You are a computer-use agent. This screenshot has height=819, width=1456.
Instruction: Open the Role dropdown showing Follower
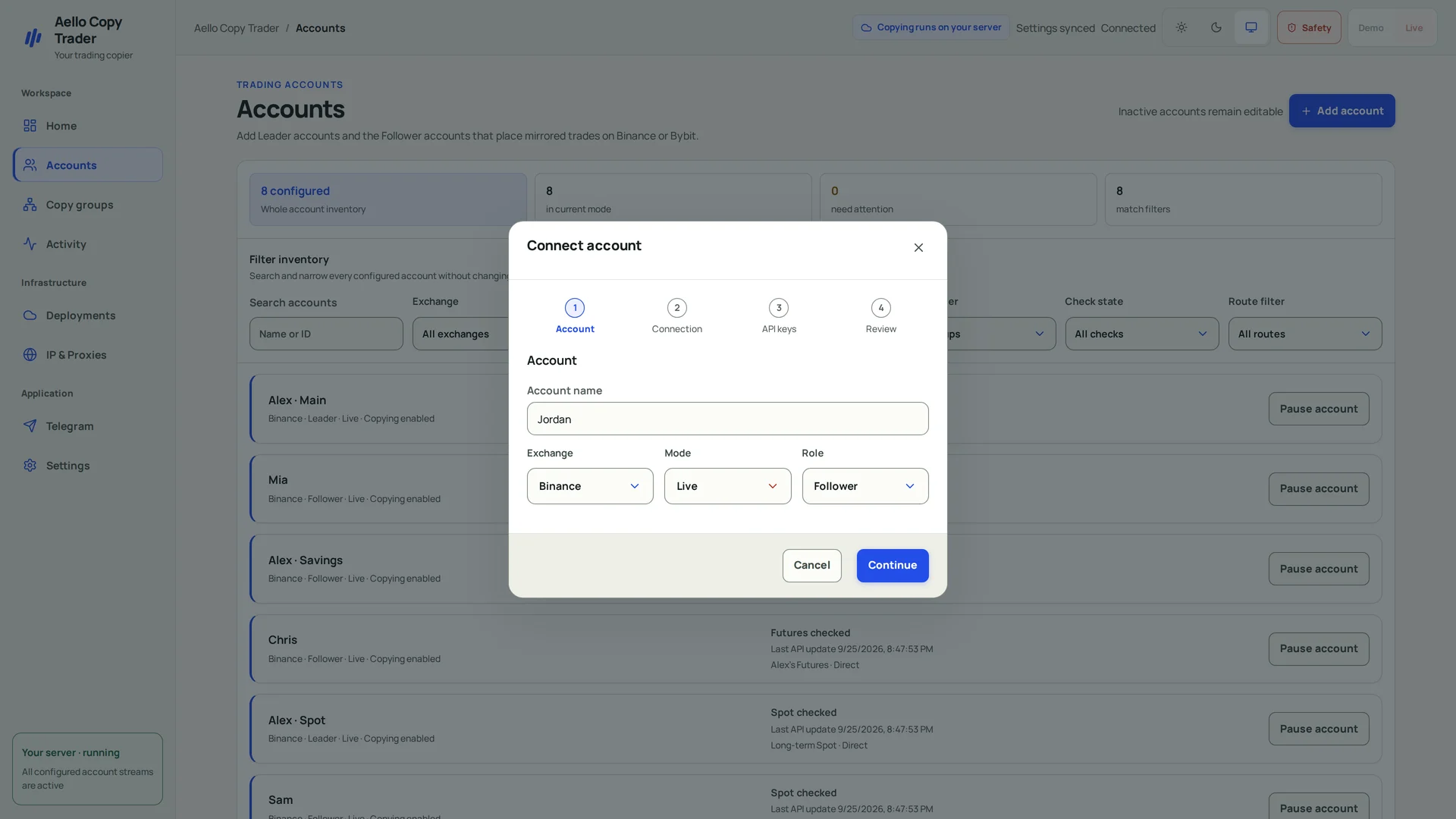[865, 486]
